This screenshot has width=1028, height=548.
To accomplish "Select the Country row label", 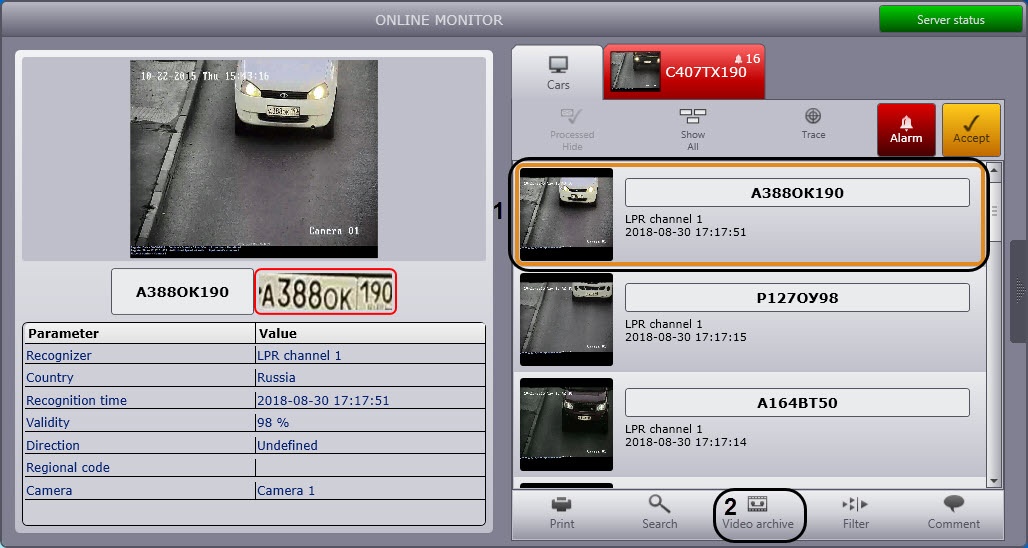I will pos(50,378).
